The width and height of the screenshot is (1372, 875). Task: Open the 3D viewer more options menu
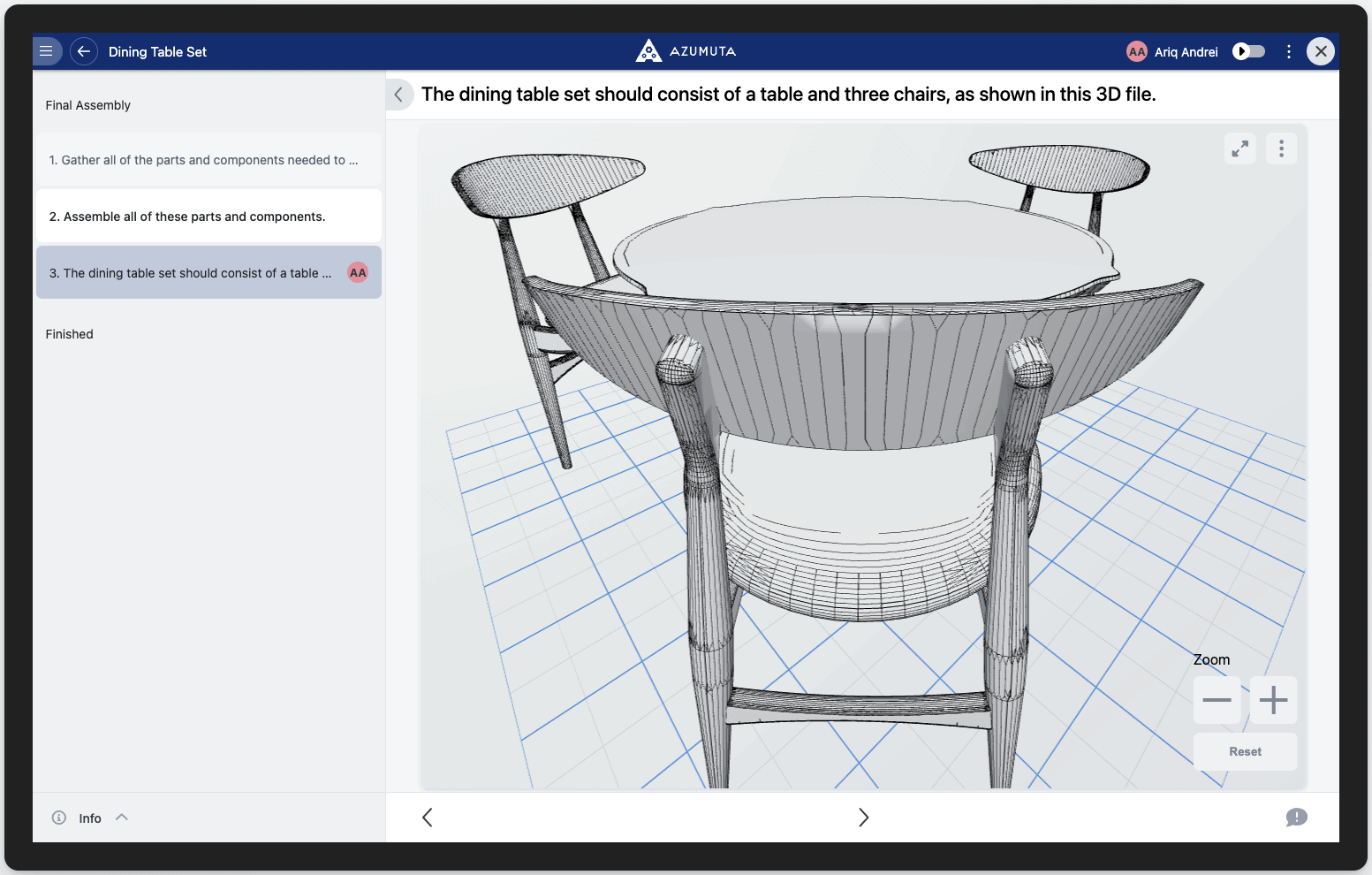click(1281, 148)
